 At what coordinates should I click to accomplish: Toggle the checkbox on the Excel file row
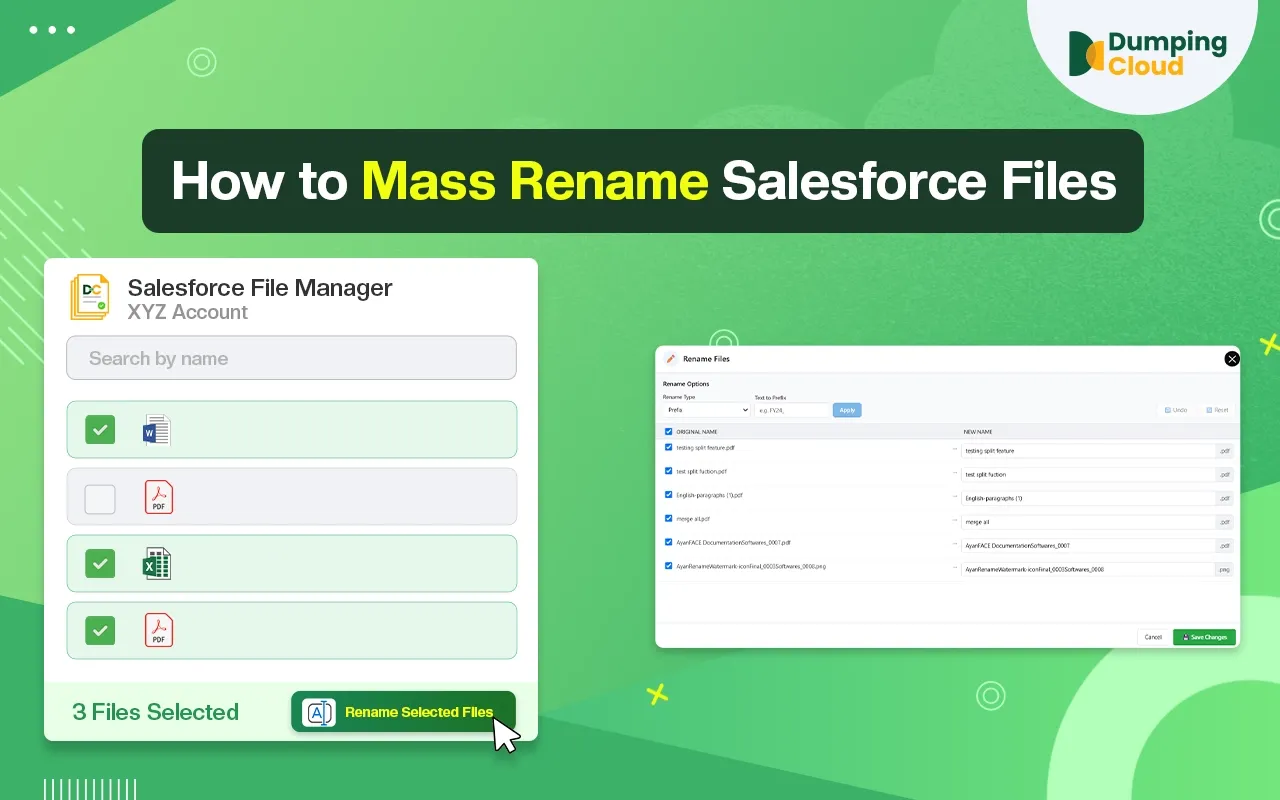coord(100,564)
